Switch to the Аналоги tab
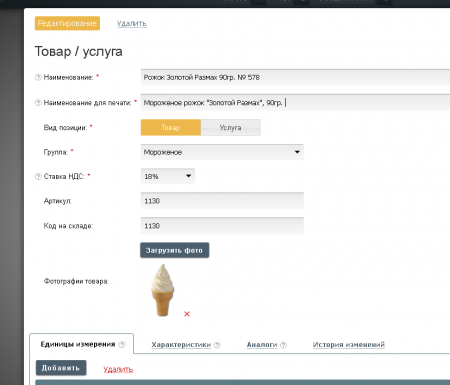This screenshot has height=385, width=450. point(262,345)
